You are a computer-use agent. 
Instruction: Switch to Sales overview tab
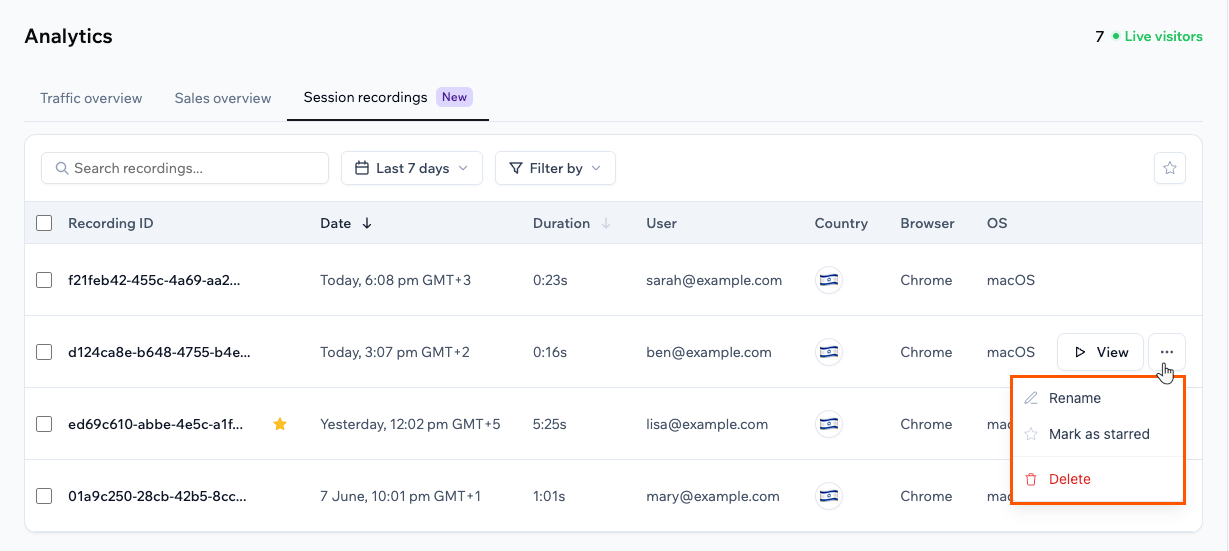tap(223, 98)
